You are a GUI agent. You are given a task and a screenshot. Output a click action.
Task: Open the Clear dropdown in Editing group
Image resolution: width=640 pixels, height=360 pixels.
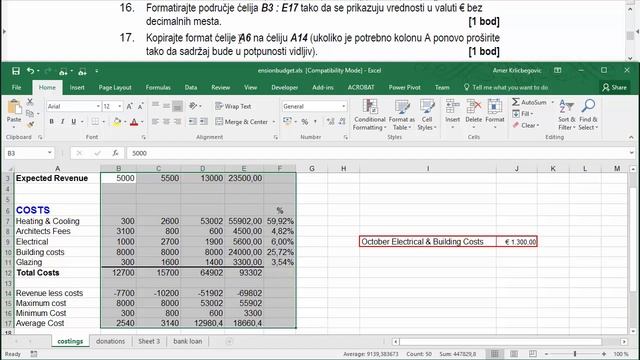(x=526, y=125)
